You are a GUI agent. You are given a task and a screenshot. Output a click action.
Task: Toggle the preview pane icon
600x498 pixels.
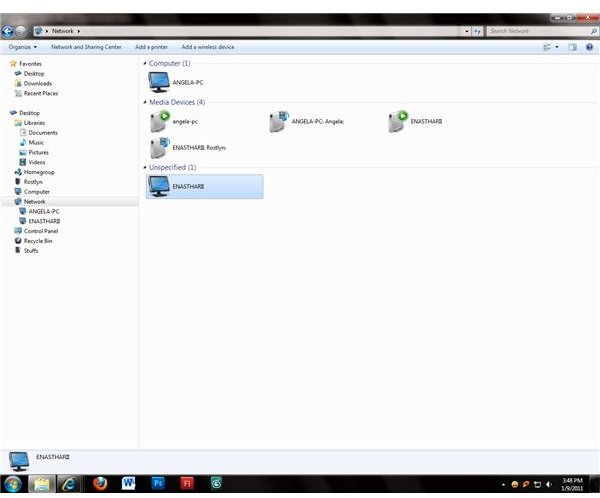[x=572, y=47]
